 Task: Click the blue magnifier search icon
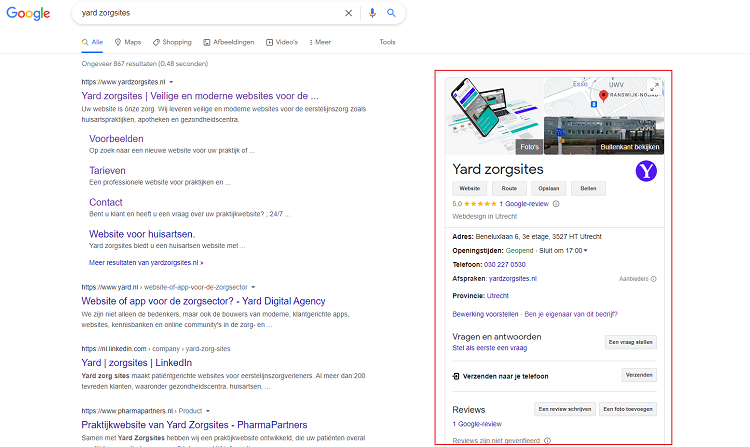(x=391, y=13)
